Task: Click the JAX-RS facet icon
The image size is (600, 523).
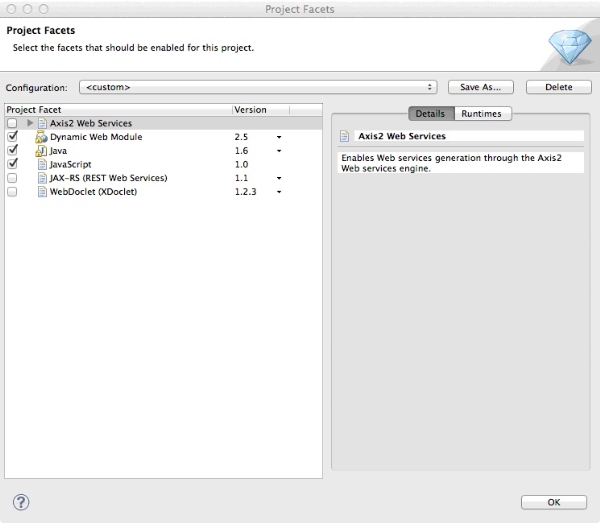Action: tap(42, 178)
